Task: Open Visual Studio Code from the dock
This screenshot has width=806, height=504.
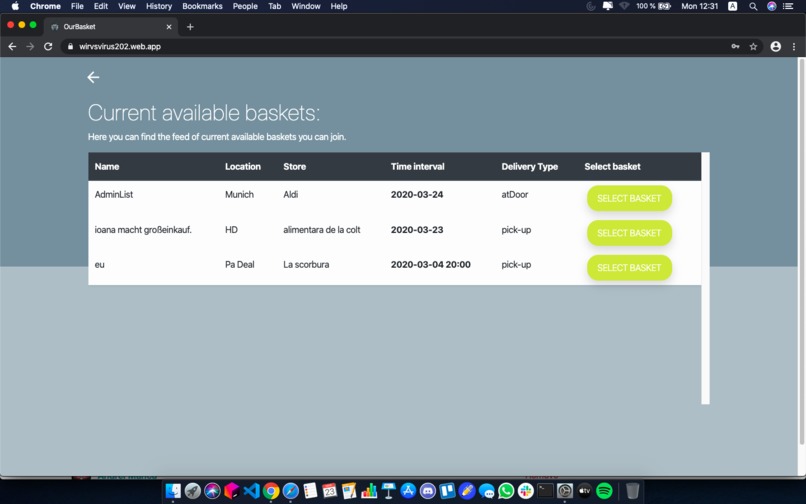Action: click(x=251, y=491)
